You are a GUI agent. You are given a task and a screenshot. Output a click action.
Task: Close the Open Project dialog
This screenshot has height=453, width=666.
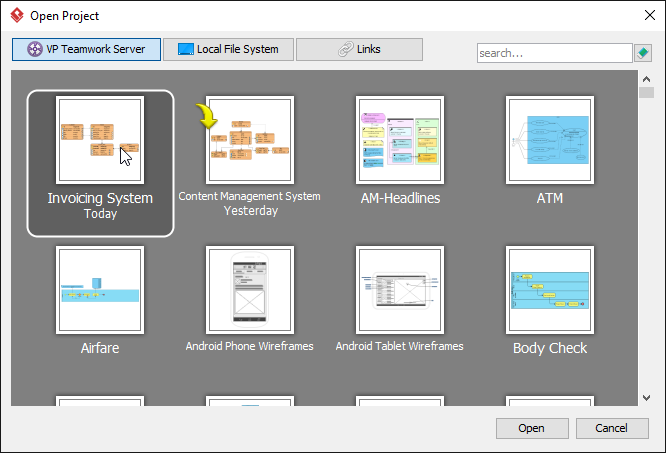649,15
